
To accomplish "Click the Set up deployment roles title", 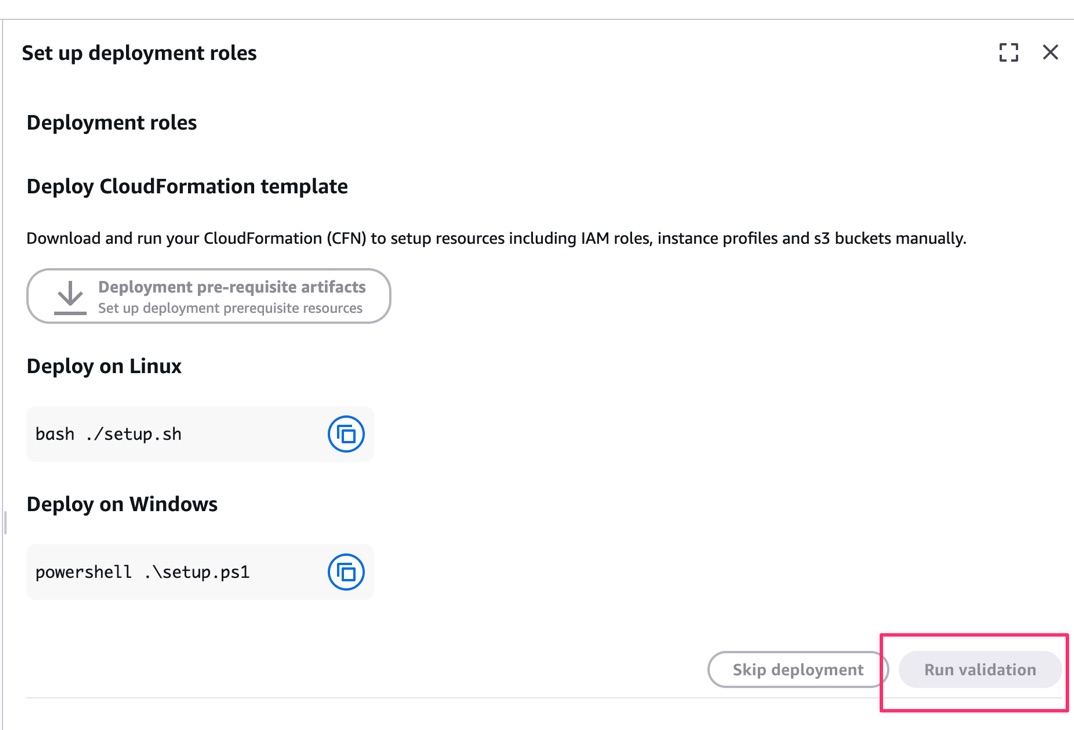I will click(139, 53).
